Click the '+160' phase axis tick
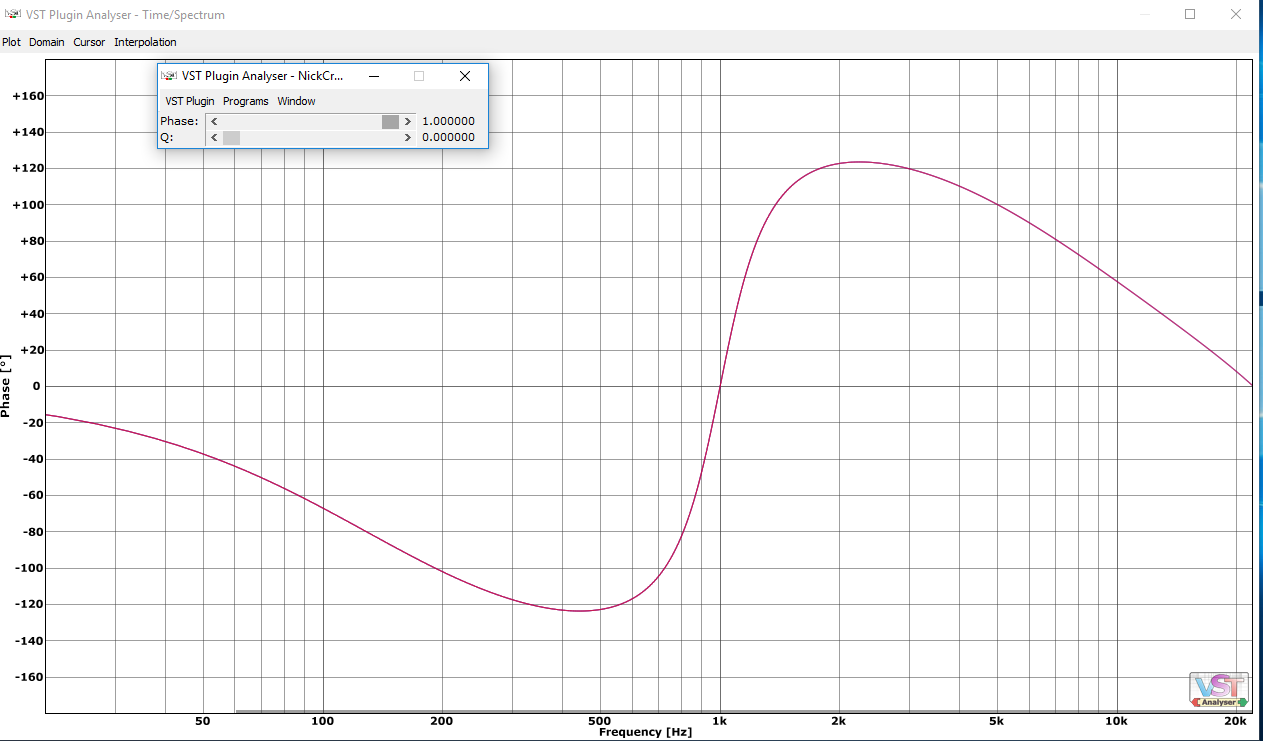Image resolution: width=1263 pixels, height=741 pixels. point(26,96)
